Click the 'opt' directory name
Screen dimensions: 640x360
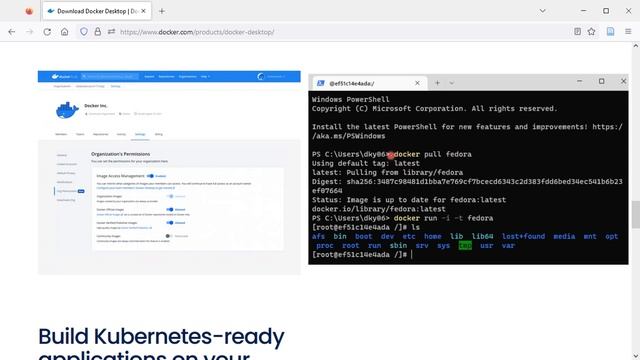[611, 236]
